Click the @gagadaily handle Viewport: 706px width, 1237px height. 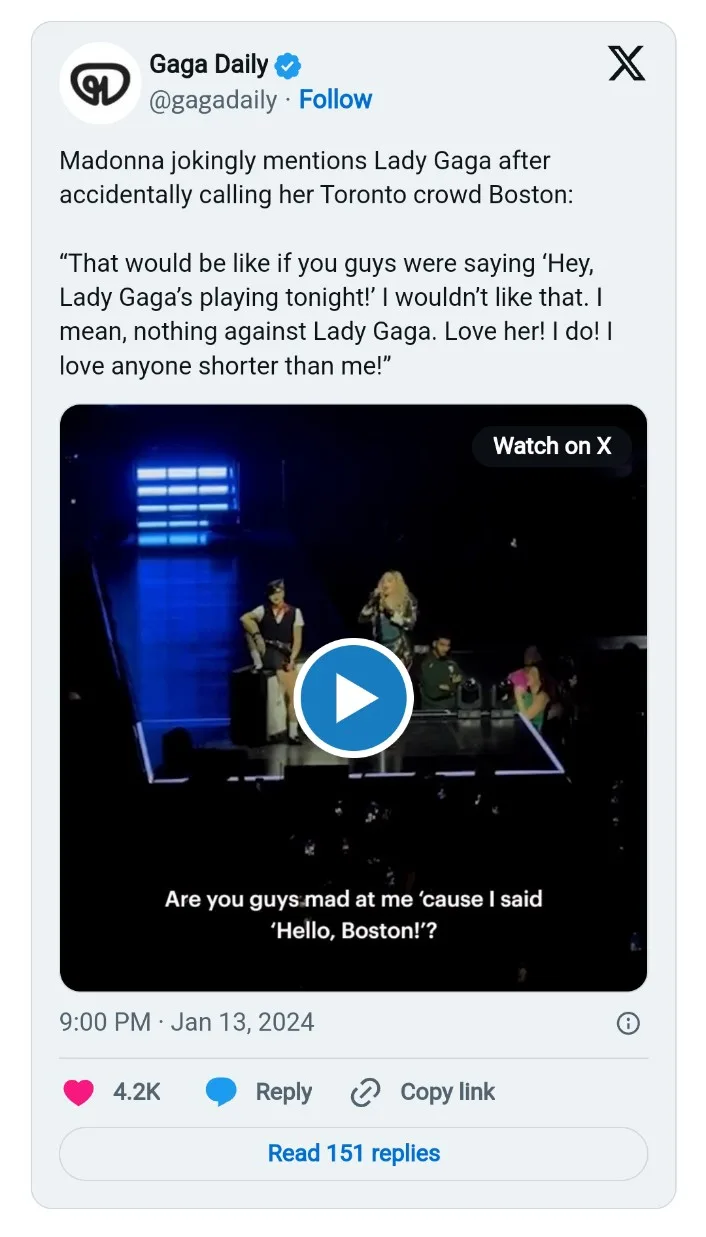click(213, 100)
